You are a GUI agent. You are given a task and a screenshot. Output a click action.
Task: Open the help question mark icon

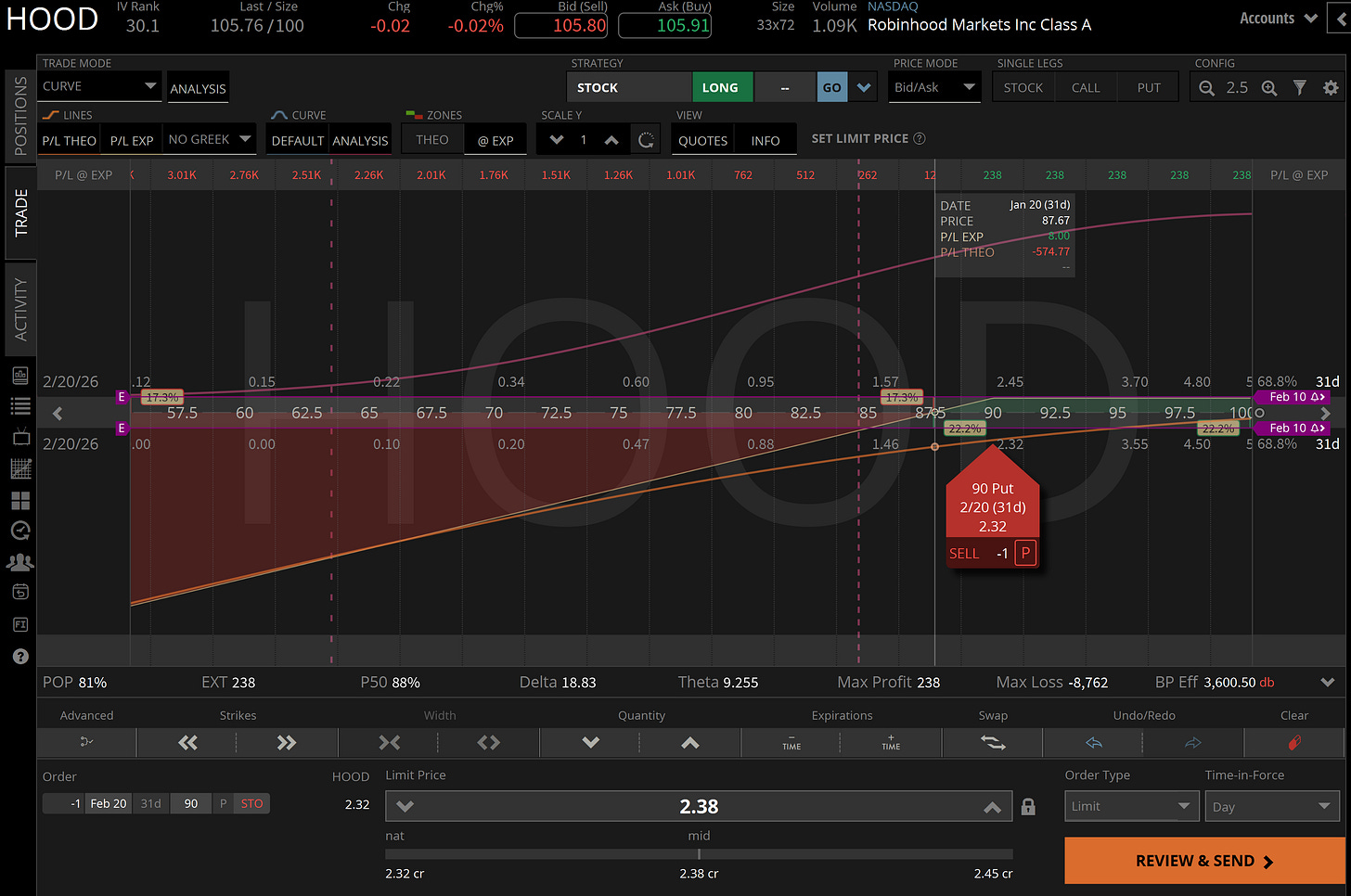20,657
